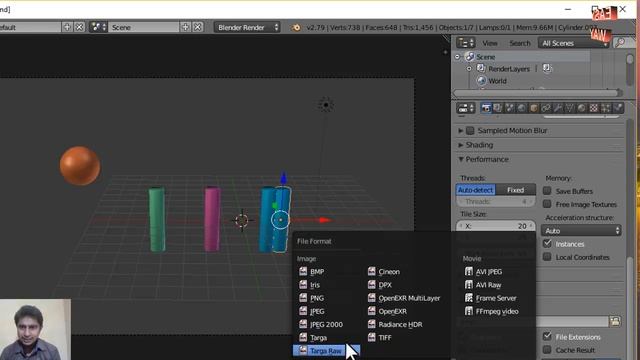Click the outliner search filter icon
This screenshot has height=360, width=640.
click(620, 43)
